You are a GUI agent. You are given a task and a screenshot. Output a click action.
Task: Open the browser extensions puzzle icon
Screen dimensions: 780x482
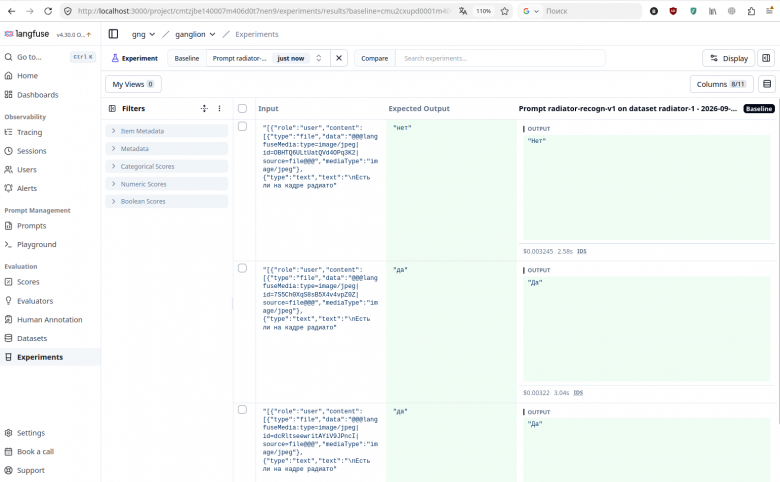(x=751, y=11)
